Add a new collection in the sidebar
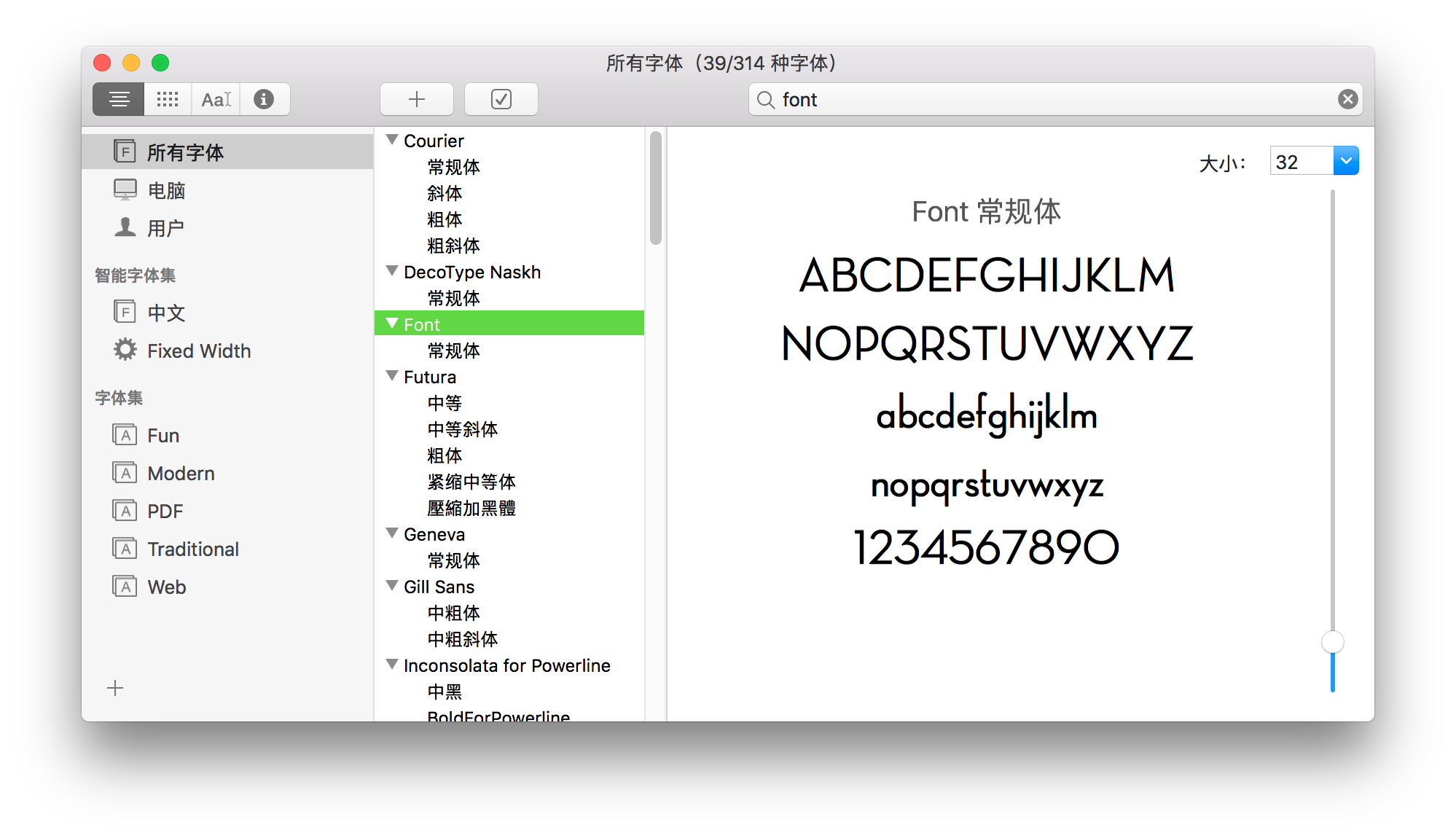 [x=115, y=688]
